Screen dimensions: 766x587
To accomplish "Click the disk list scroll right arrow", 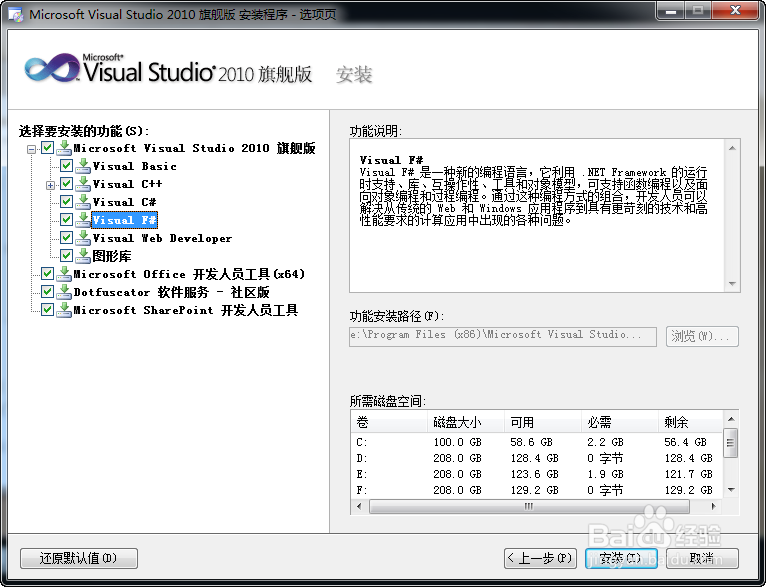I will click(714, 507).
